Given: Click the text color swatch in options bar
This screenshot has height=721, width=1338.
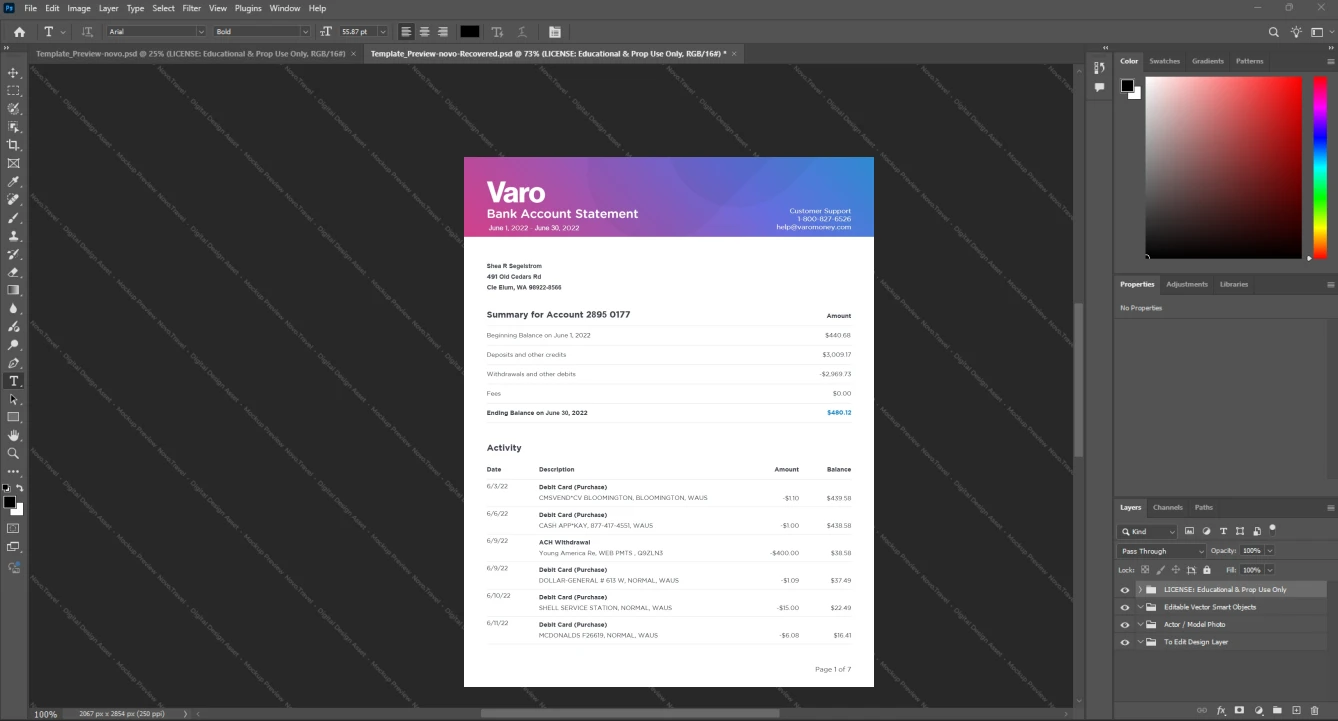Looking at the screenshot, I should point(470,32).
